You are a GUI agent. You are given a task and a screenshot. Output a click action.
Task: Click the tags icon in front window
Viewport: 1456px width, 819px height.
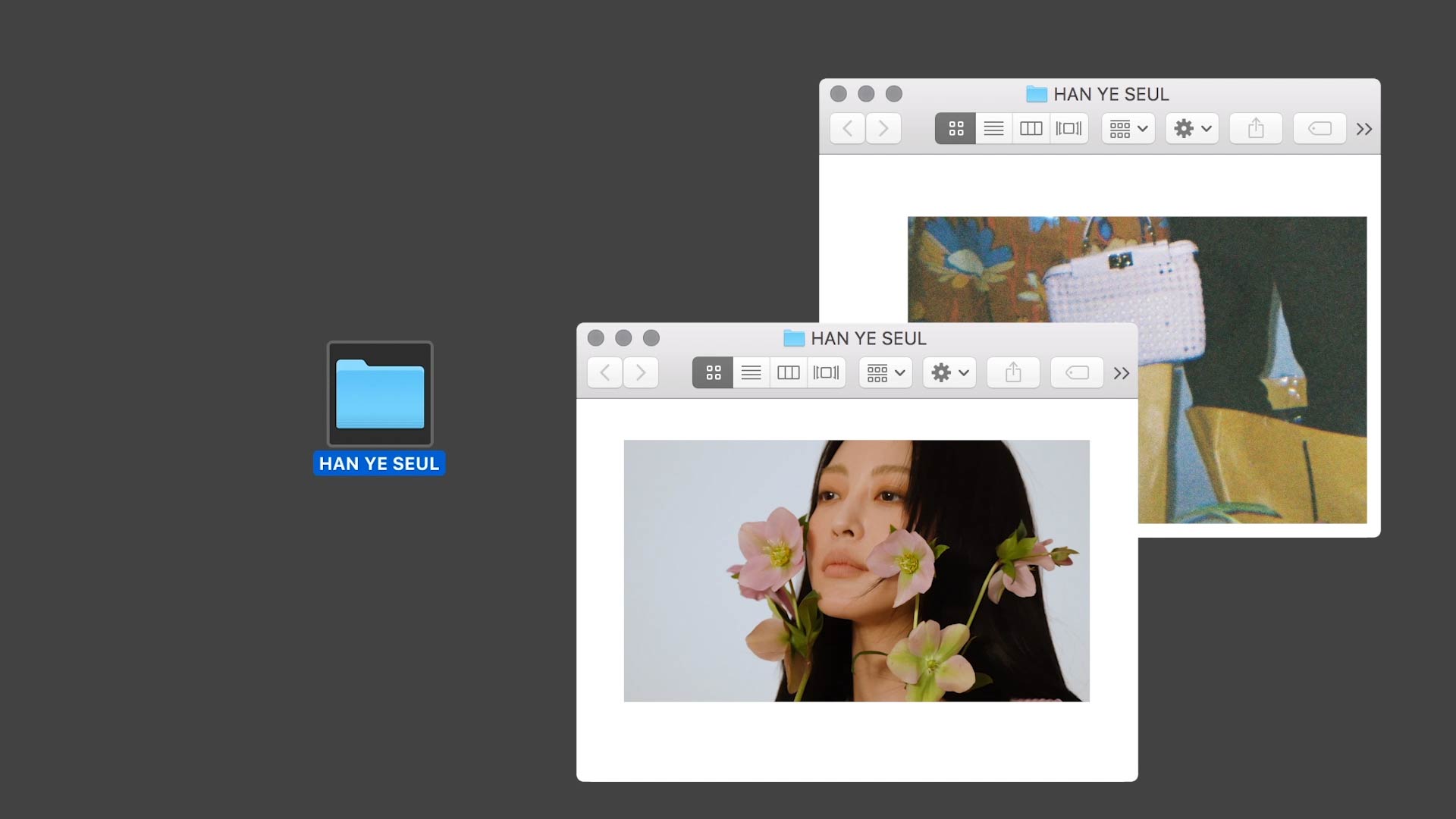[x=1077, y=372]
